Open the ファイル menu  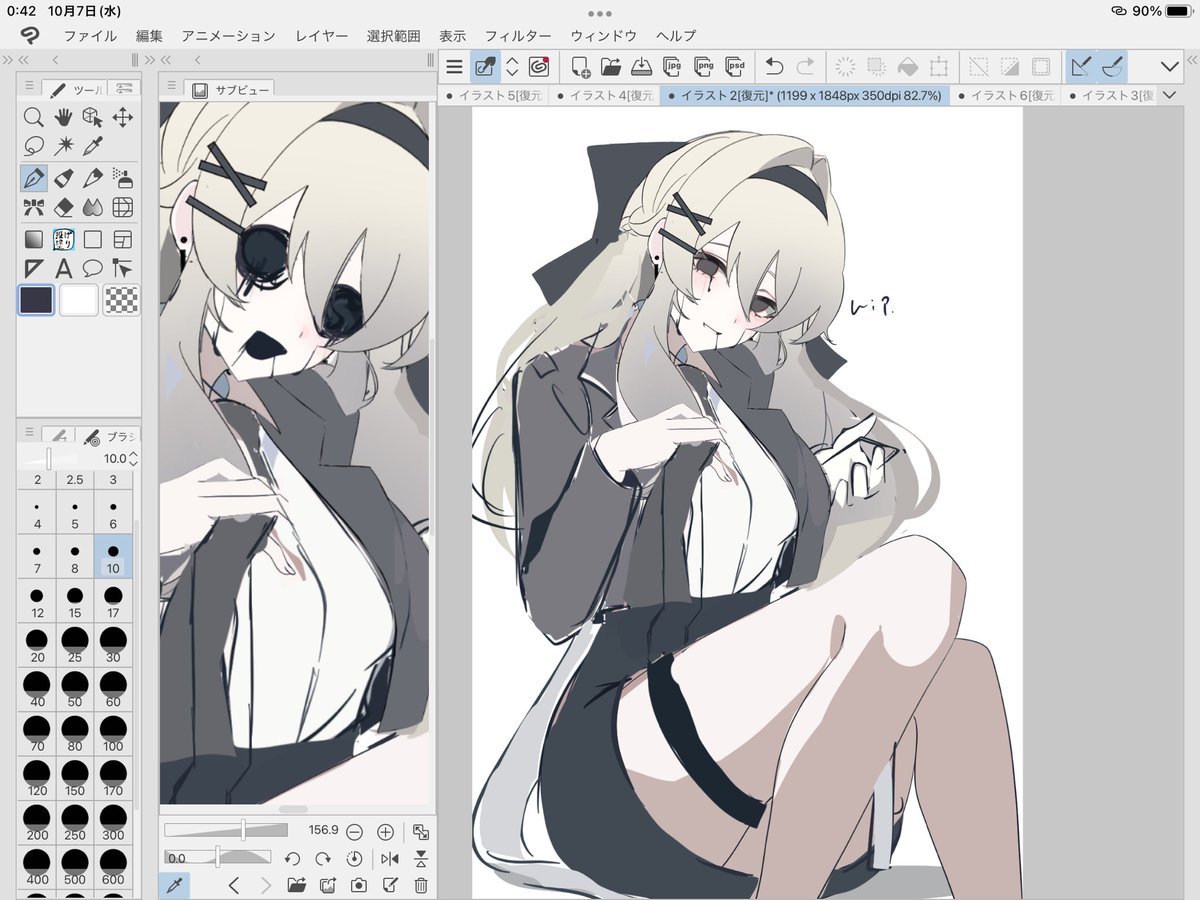point(90,35)
